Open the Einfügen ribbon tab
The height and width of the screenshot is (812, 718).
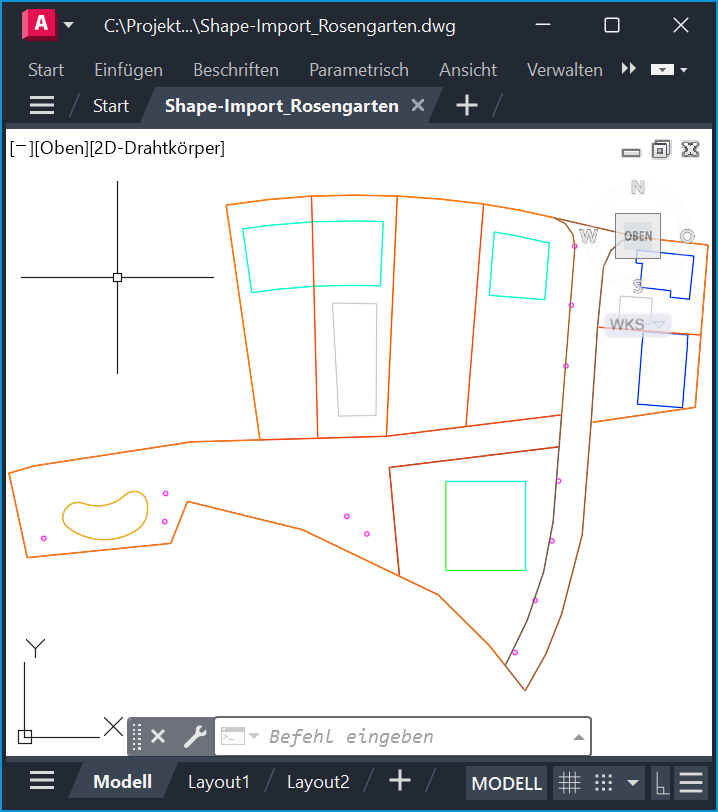[128, 70]
